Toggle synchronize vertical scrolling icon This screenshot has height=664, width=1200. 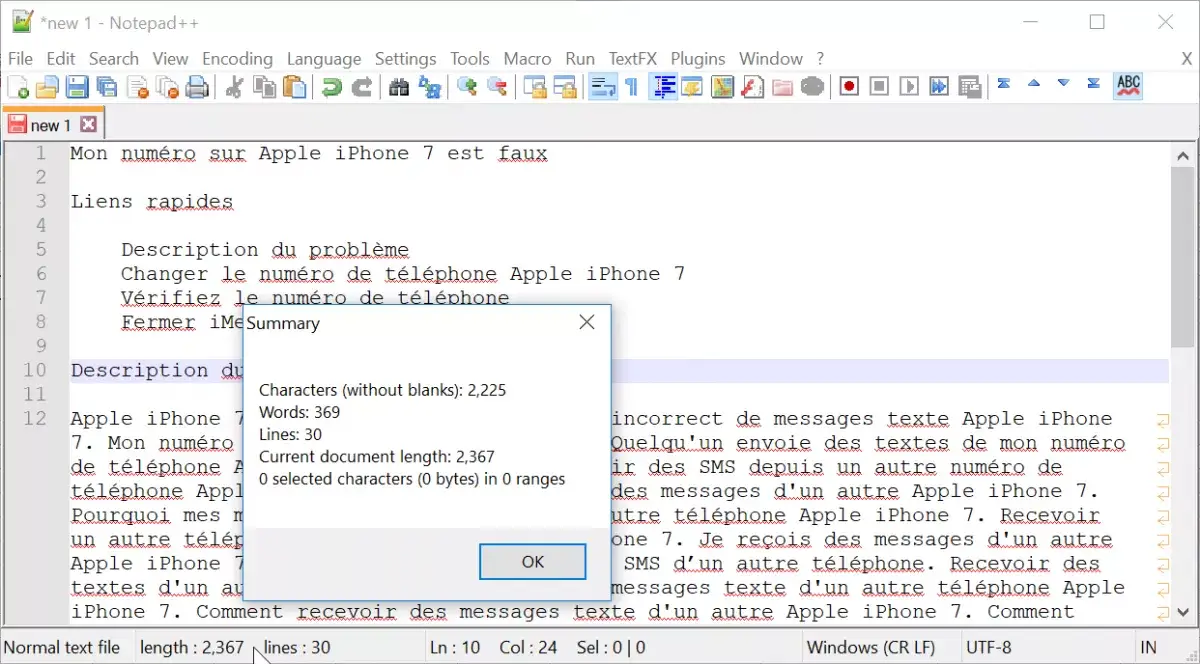click(x=535, y=87)
